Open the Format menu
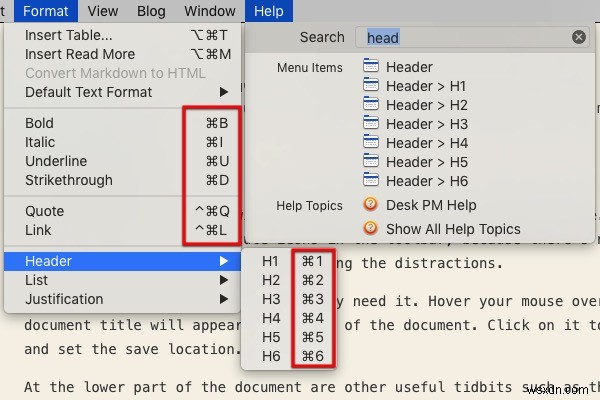 pyautogui.click(x=46, y=11)
